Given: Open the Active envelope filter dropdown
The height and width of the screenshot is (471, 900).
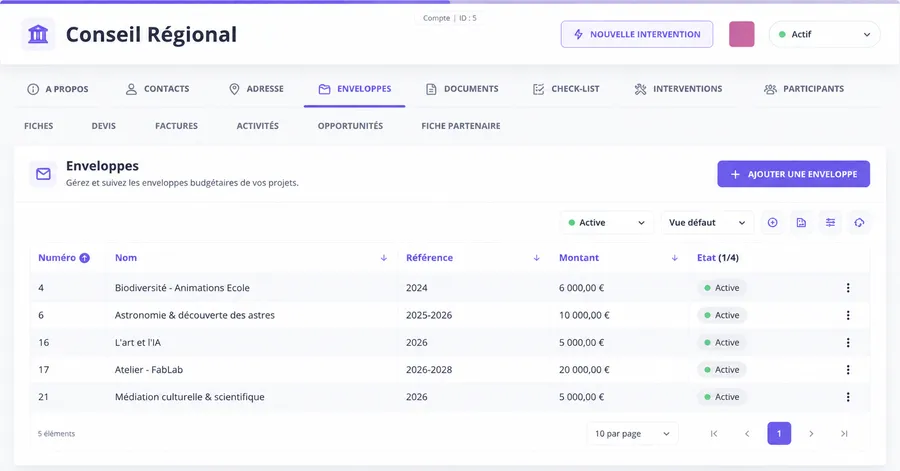Looking at the screenshot, I should (606, 223).
